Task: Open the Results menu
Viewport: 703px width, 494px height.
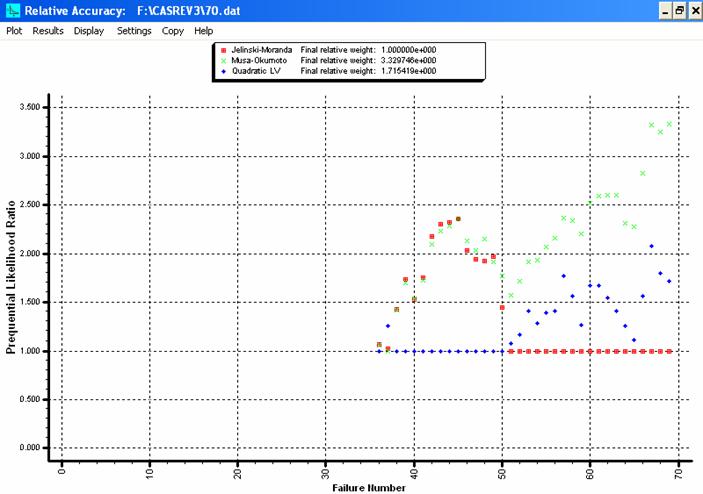Action: click(x=48, y=31)
